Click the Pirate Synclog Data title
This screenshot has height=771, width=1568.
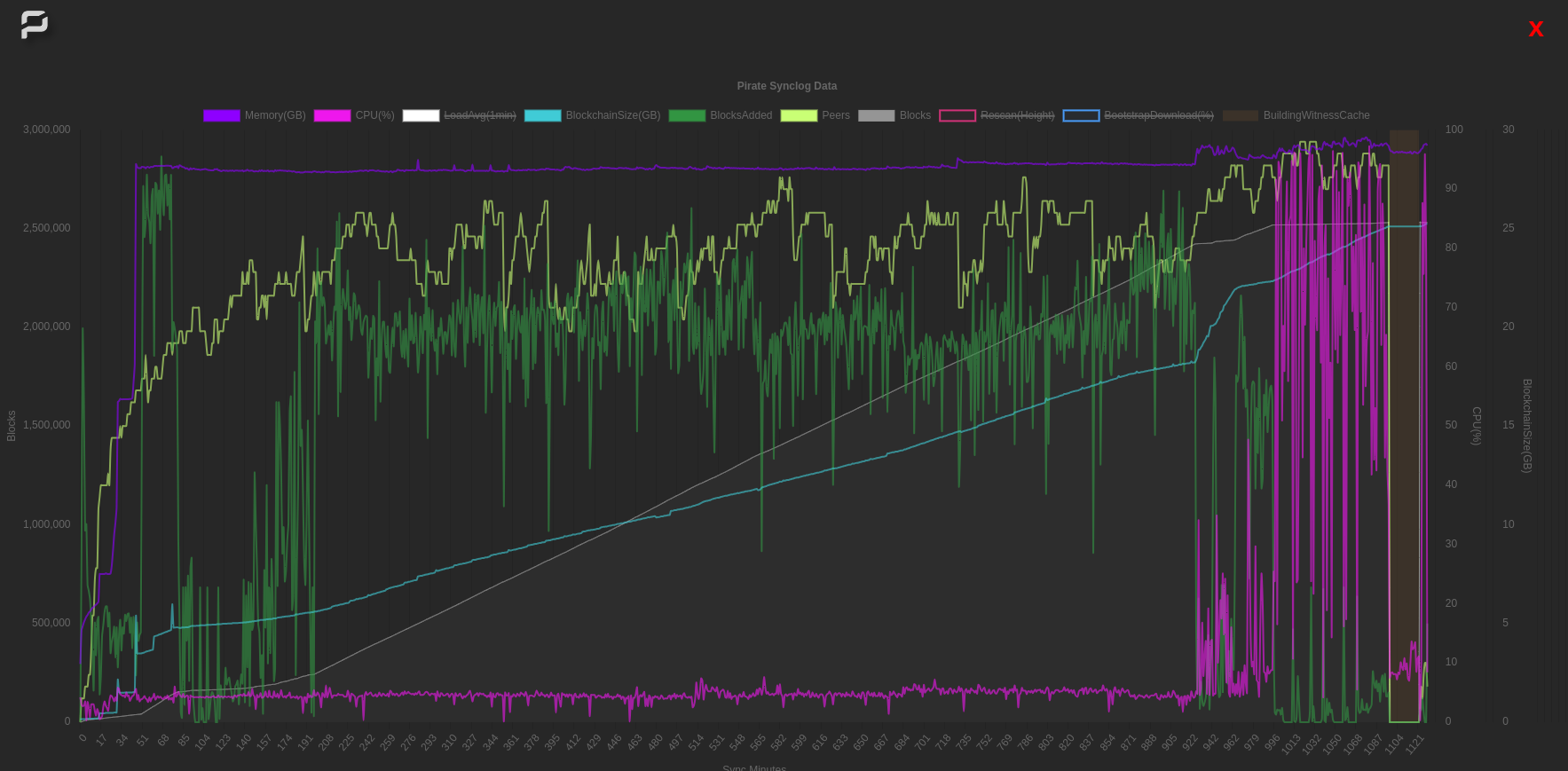tap(787, 86)
